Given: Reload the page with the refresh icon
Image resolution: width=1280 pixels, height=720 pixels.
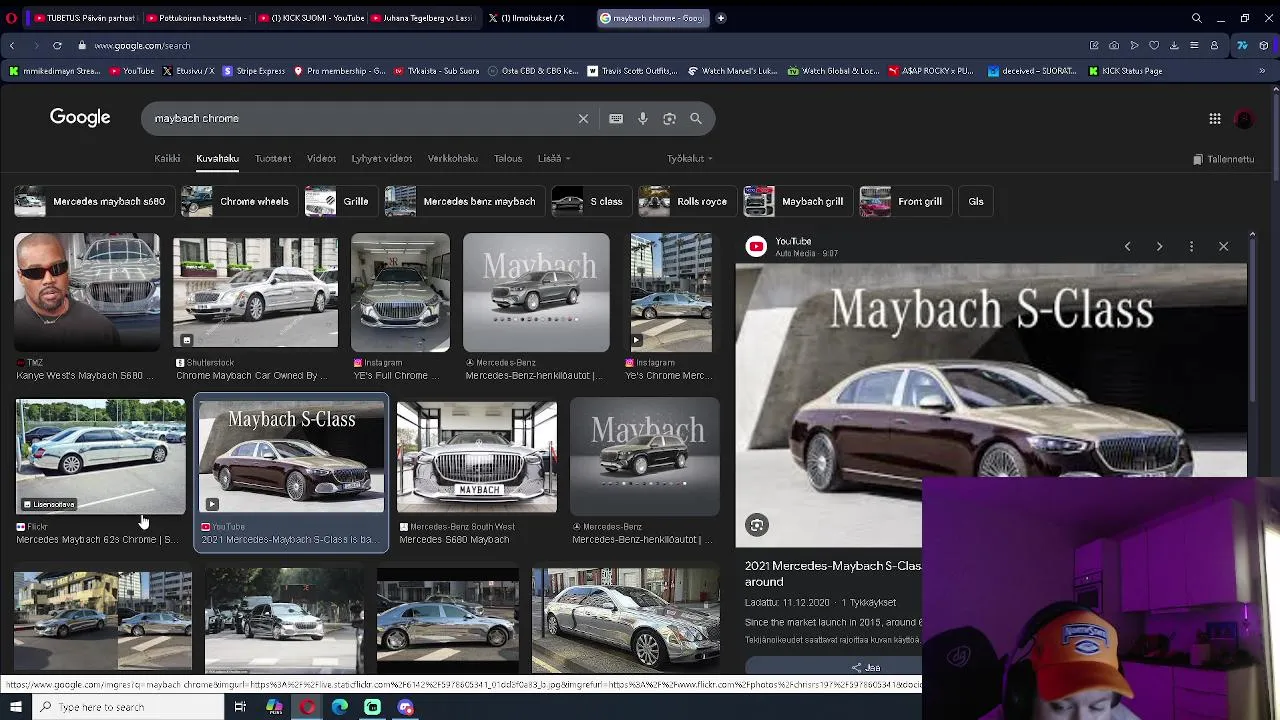Looking at the screenshot, I should [57, 45].
